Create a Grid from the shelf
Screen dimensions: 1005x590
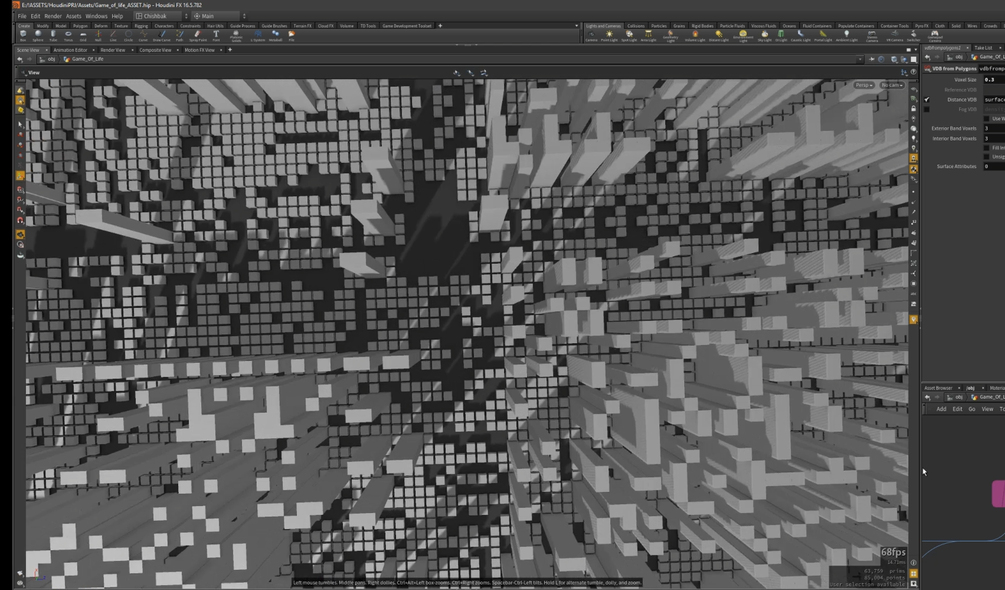click(x=83, y=35)
